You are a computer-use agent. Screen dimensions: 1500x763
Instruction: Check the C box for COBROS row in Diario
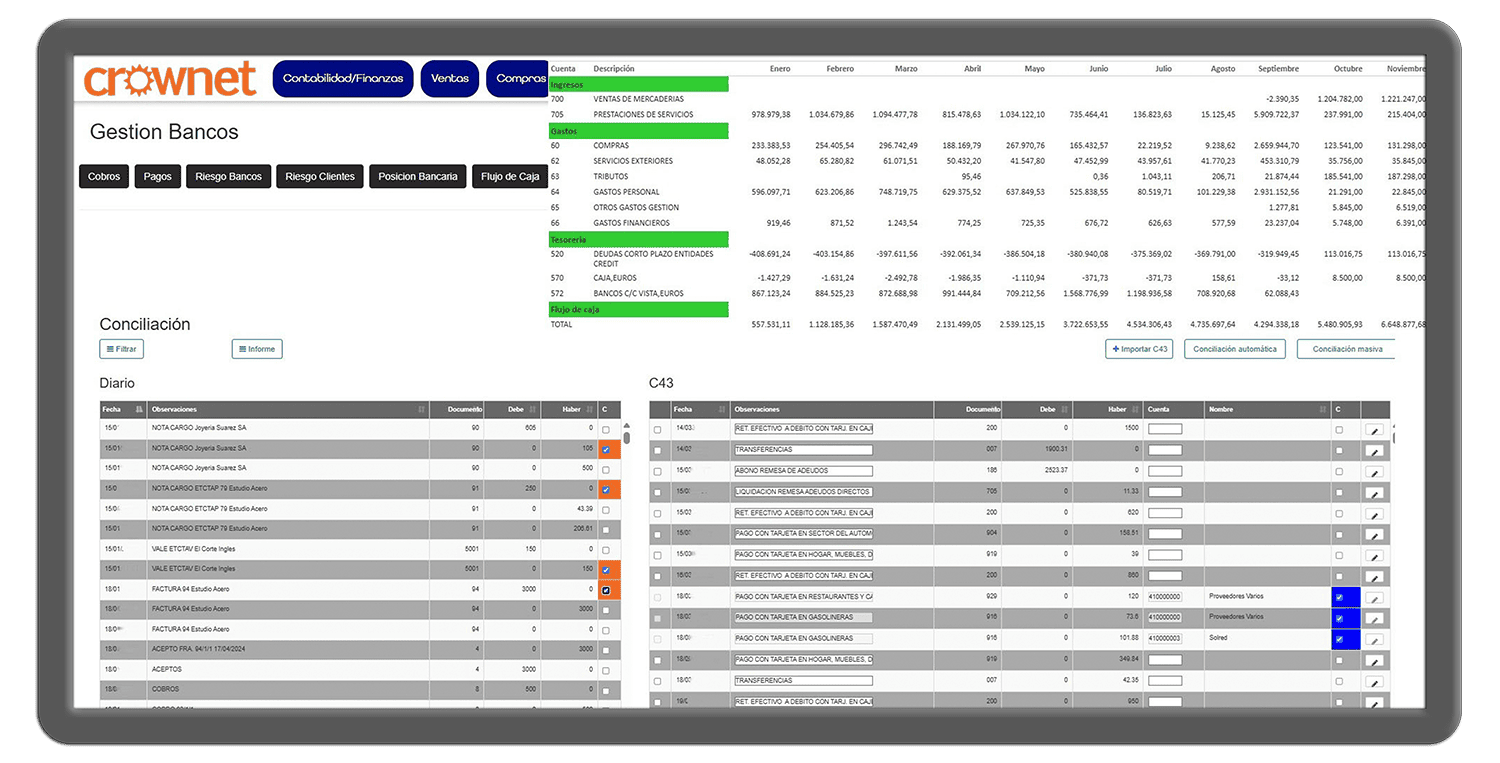click(x=606, y=690)
